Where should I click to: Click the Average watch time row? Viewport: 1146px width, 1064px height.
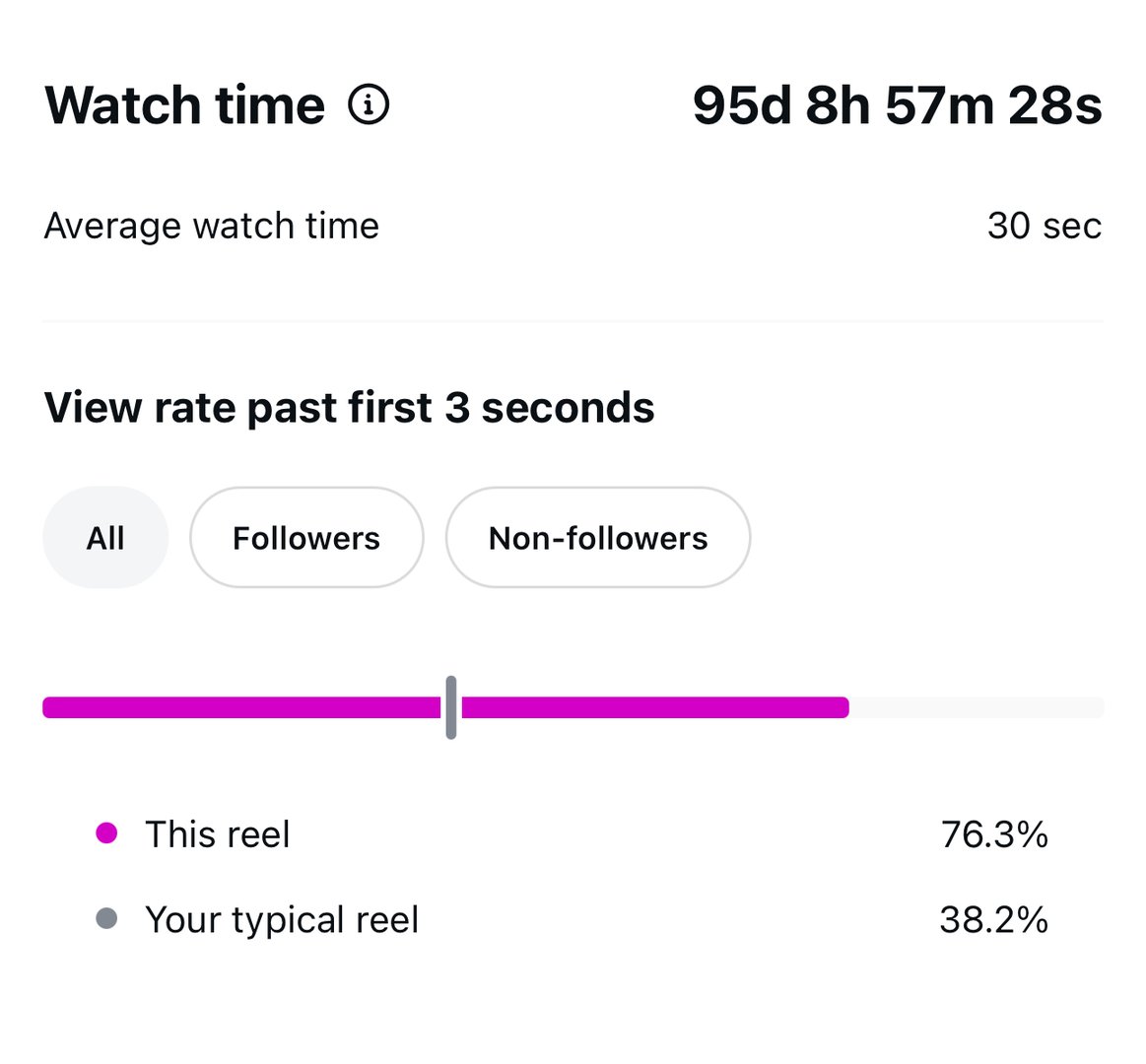pyautogui.click(x=211, y=226)
